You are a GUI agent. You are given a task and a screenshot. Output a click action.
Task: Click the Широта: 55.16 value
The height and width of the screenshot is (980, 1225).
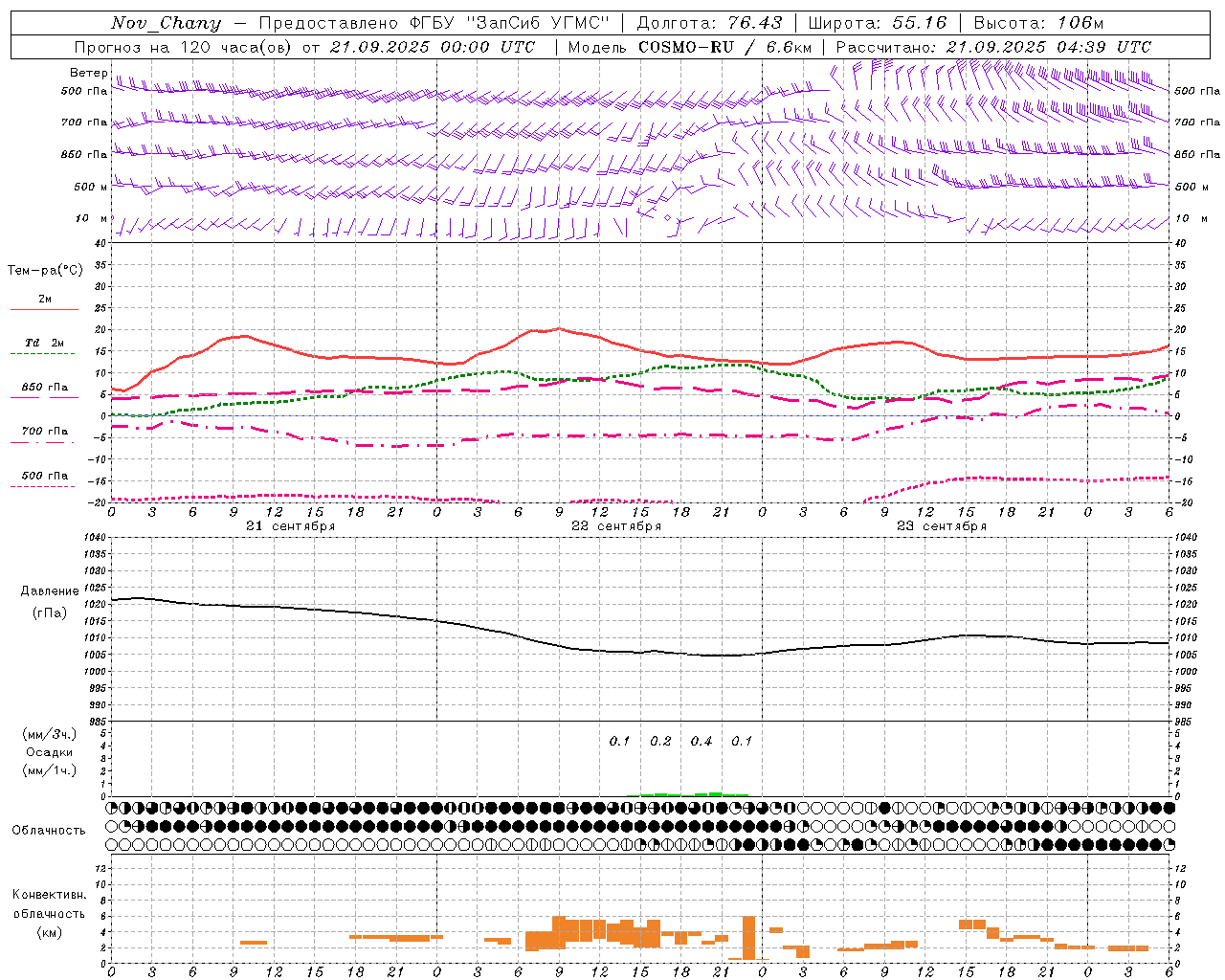878,23
